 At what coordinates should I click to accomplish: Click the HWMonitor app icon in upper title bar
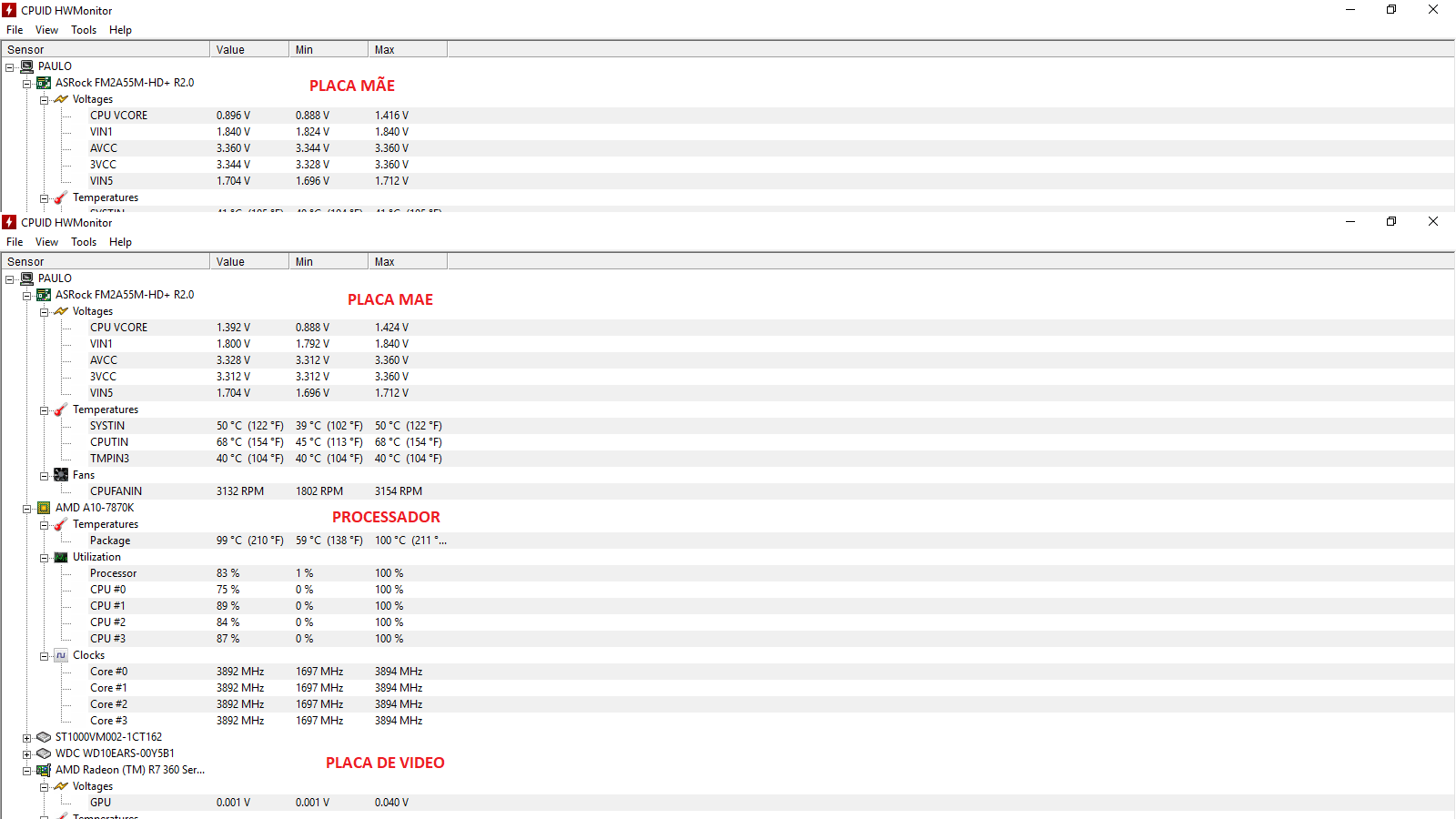(9, 10)
